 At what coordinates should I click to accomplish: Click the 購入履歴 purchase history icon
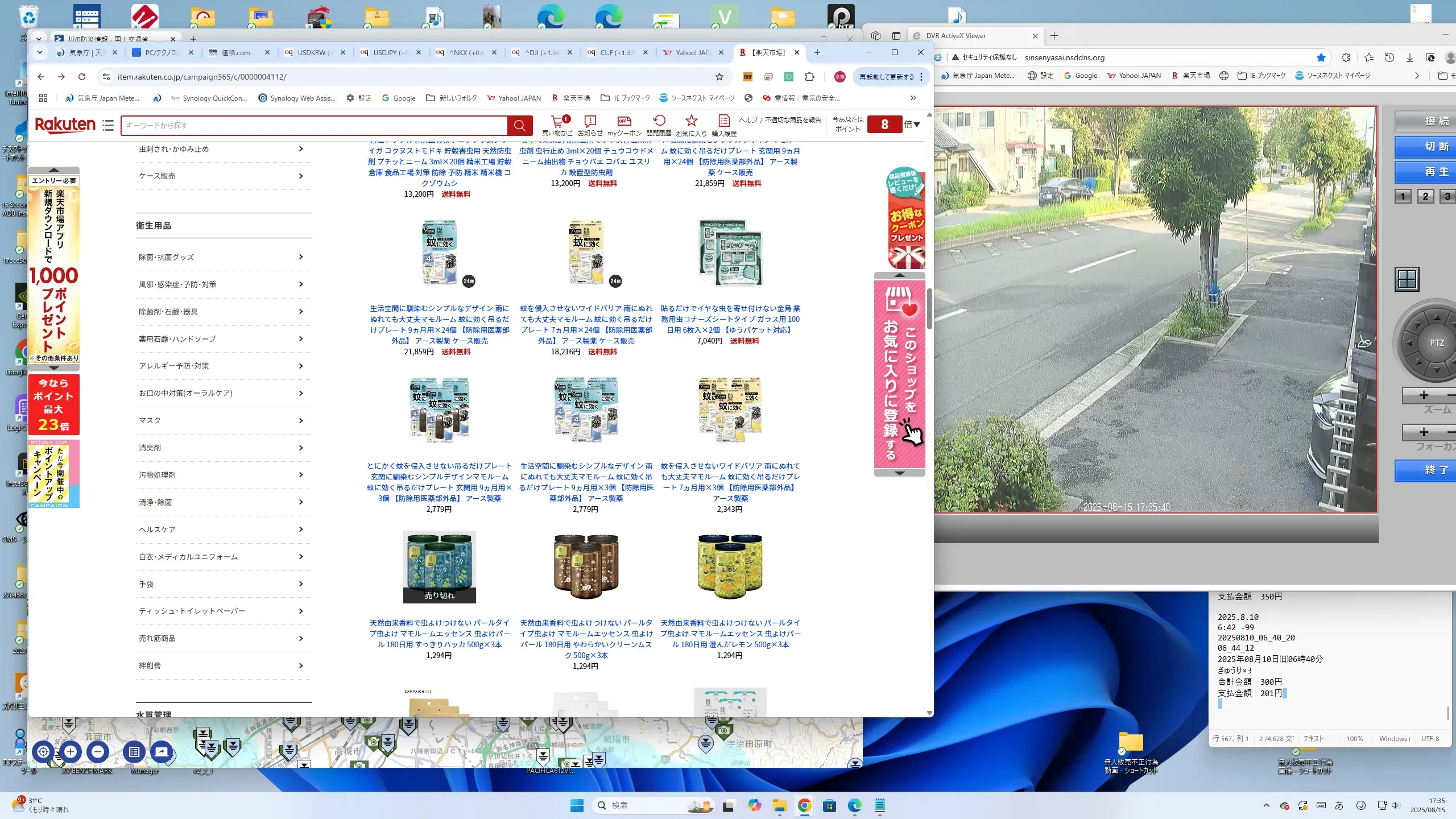[x=723, y=121]
